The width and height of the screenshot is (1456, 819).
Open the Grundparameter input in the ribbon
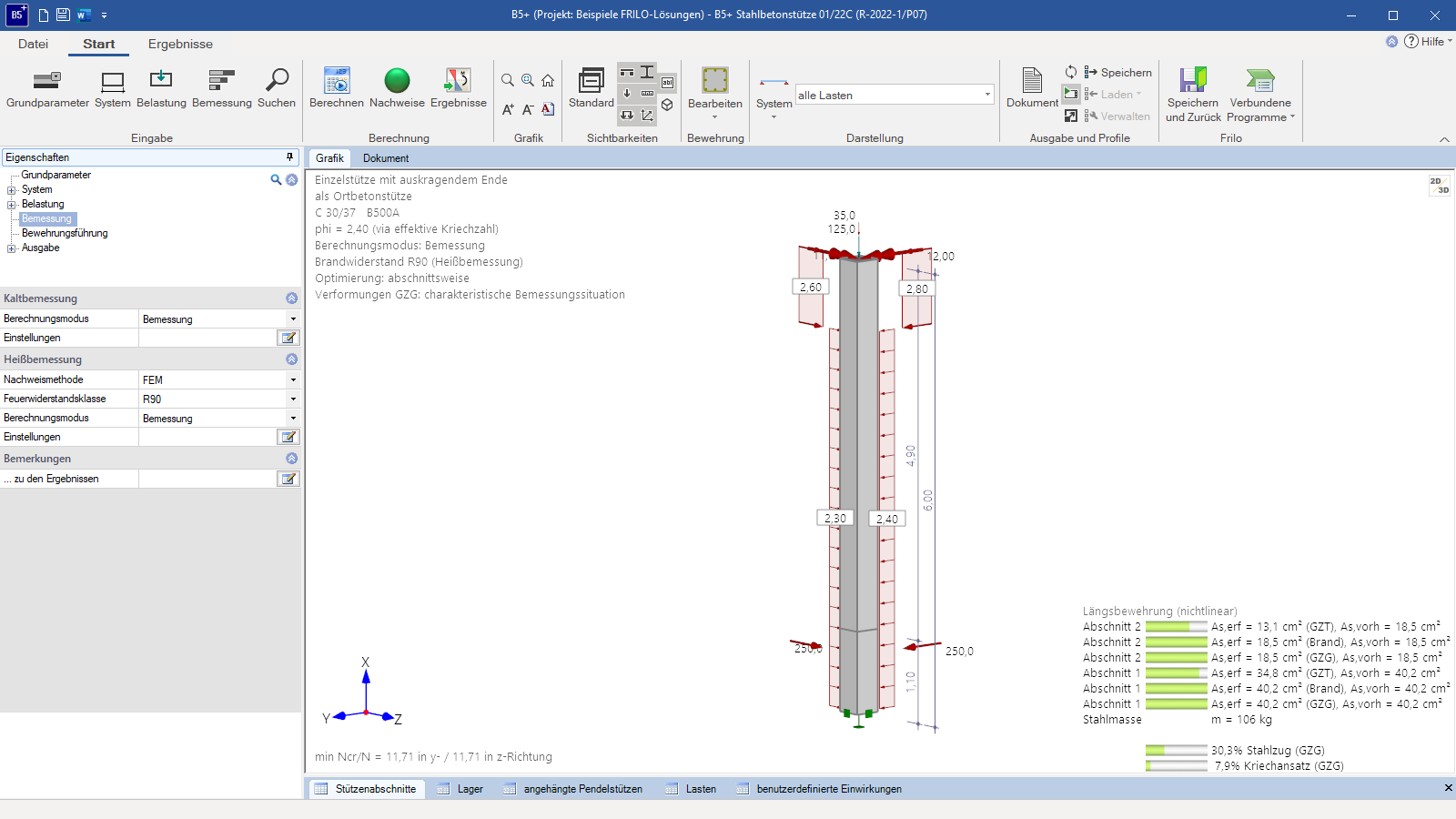(47, 88)
